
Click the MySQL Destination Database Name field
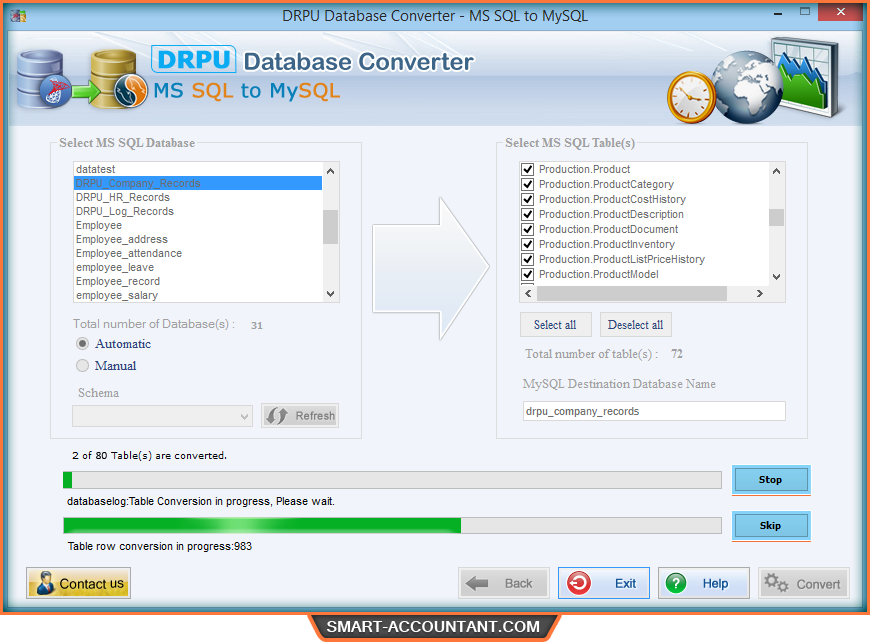654,411
